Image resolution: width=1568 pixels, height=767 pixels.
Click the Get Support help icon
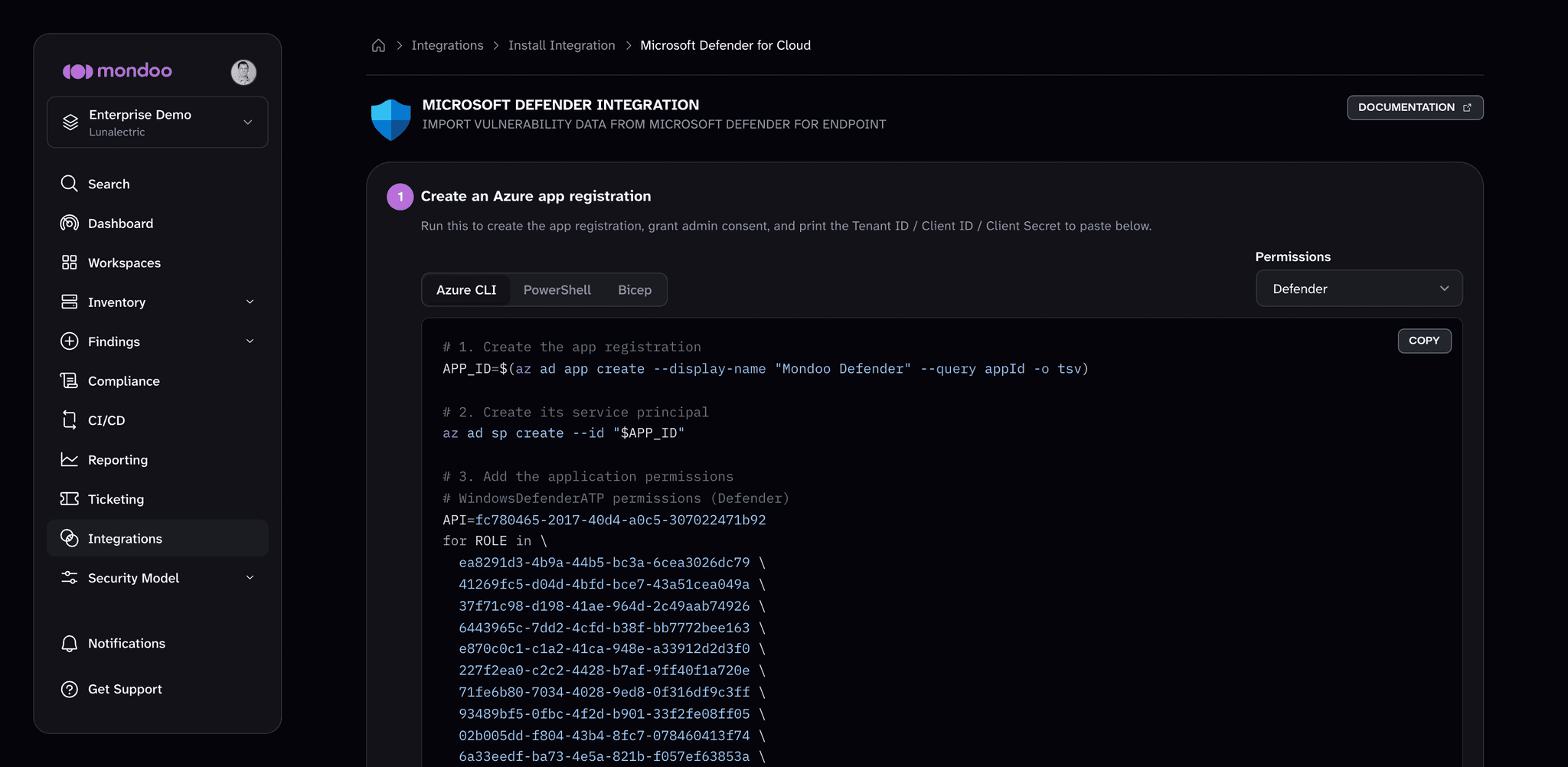70,689
